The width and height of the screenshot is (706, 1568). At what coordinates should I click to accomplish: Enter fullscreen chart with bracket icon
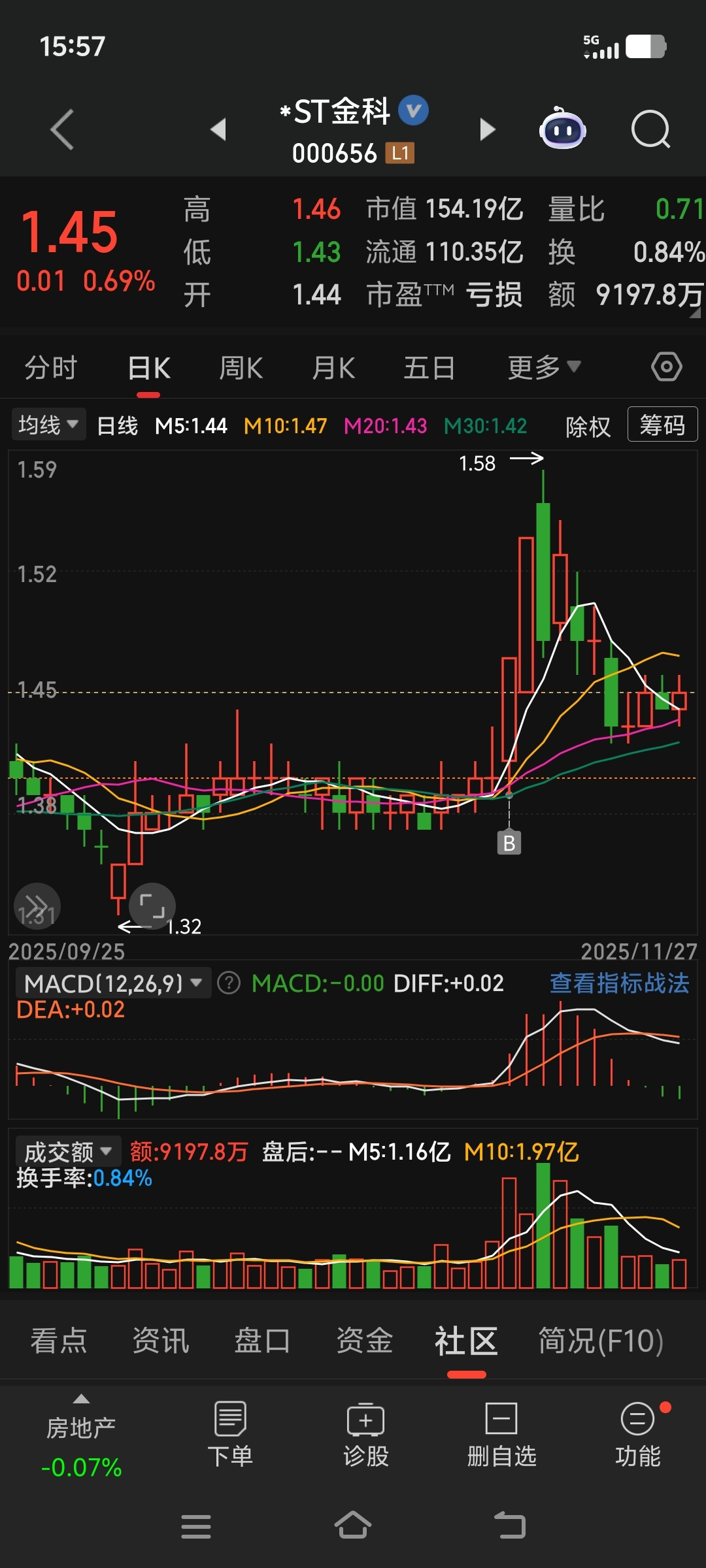click(152, 906)
